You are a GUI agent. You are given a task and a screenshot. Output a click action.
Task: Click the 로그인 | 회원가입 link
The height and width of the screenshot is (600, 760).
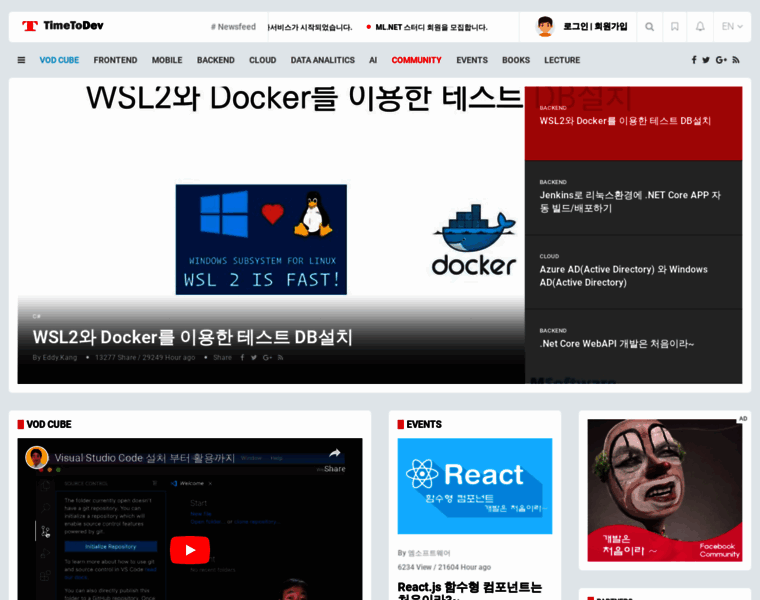coord(595,27)
